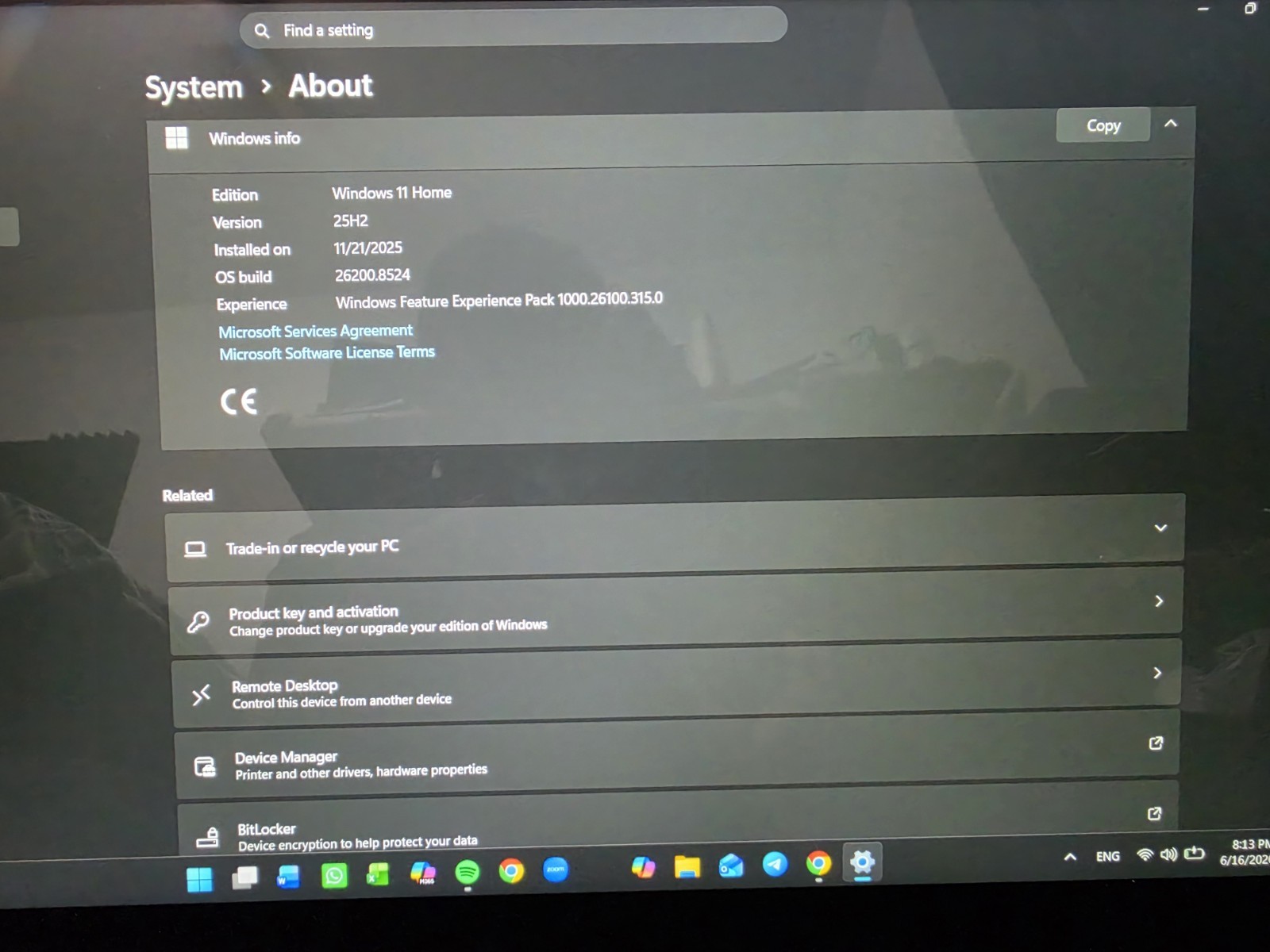Launch Zoom from the taskbar
This screenshot has height=952, width=1270.
[x=556, y=869]
